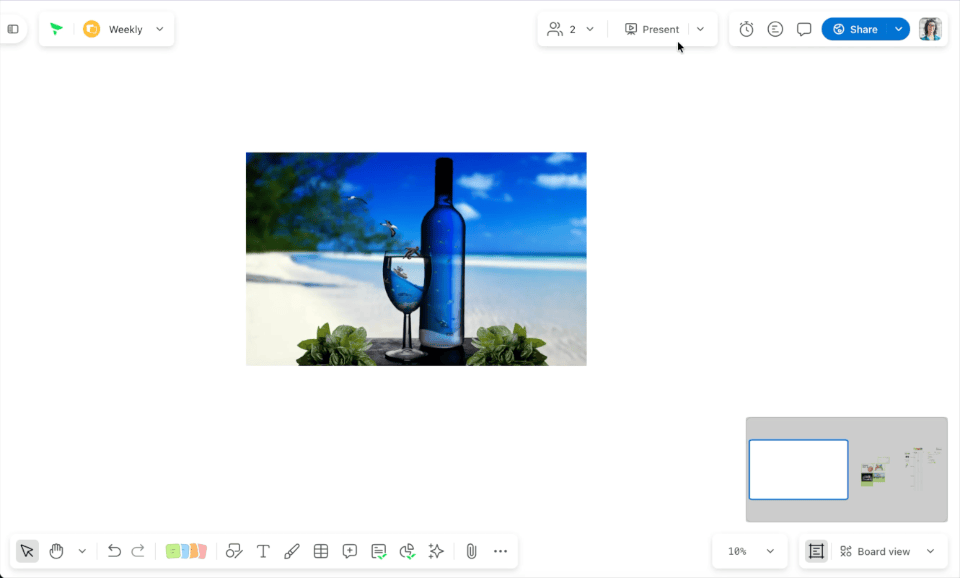Viewport: 960px width, 578px height.
Task: Open the notes panel icon
Action: click(775, 29)
